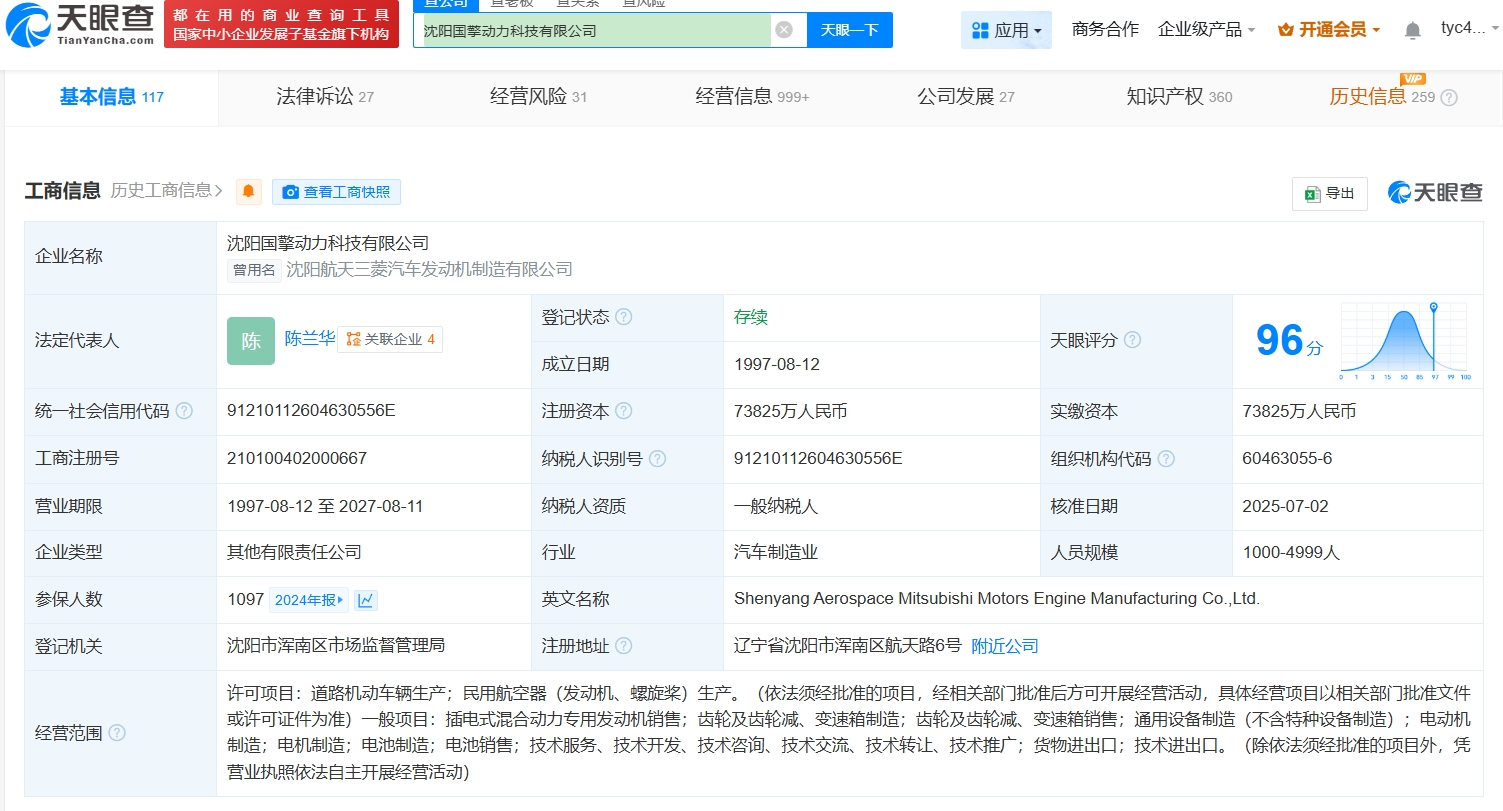Image resolution: width=1503 pixels, height=811 pixels.
Task: Click the orange monitoring bell icon
Action: pyautogui.click(x=248, y=192)
